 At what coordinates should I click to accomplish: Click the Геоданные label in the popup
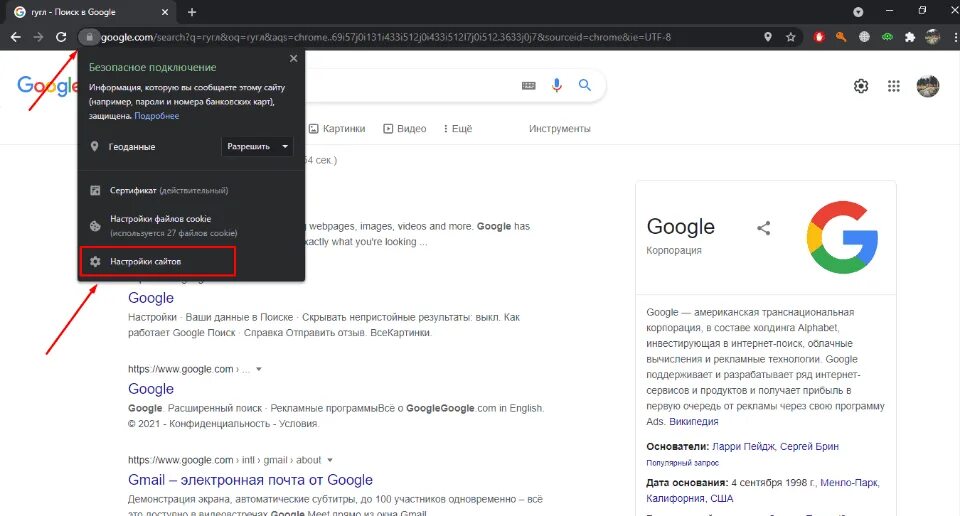(x=132, y=147)
